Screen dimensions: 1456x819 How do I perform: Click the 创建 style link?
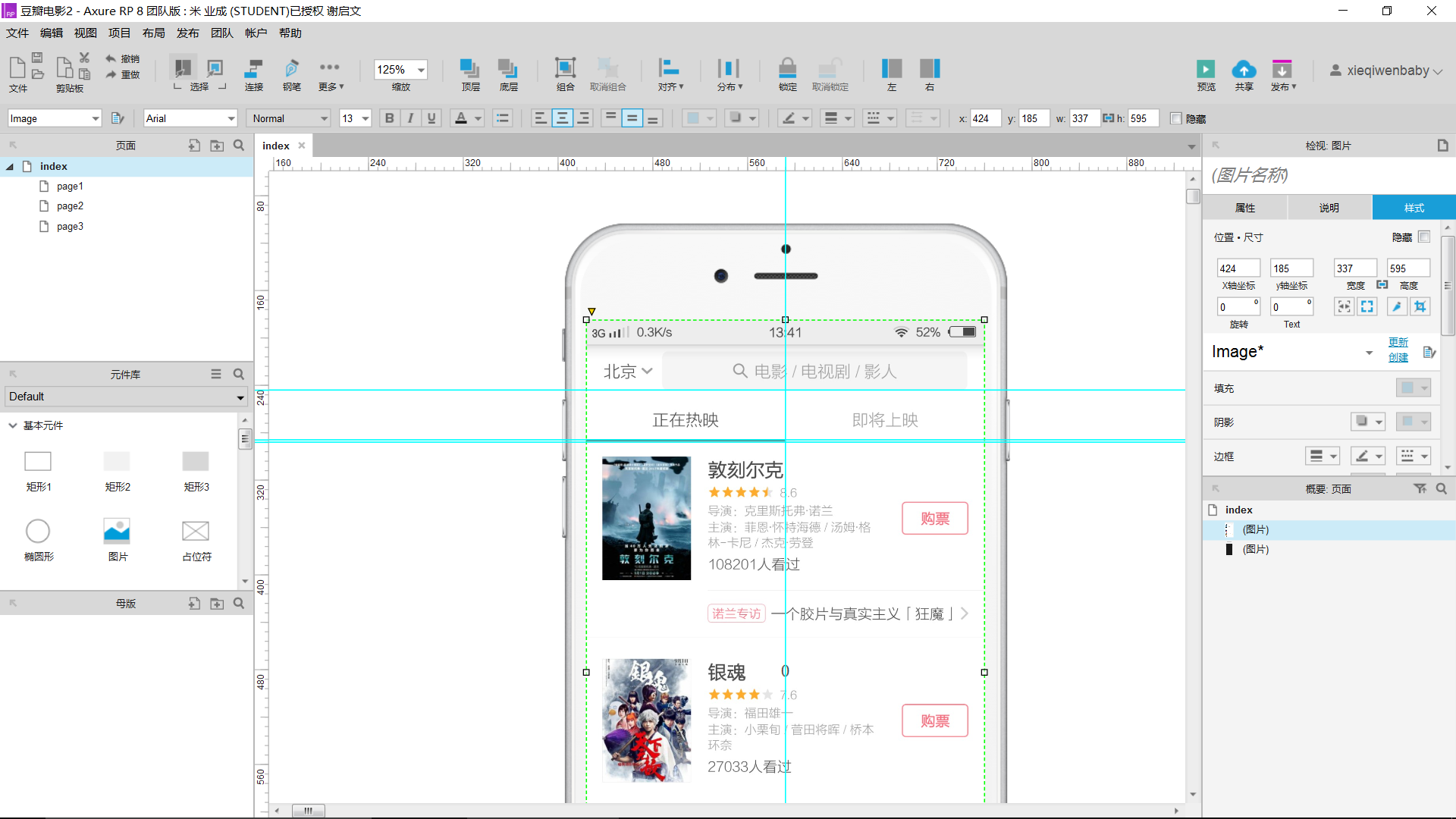pyautogui.click(x=1398, y=357)
